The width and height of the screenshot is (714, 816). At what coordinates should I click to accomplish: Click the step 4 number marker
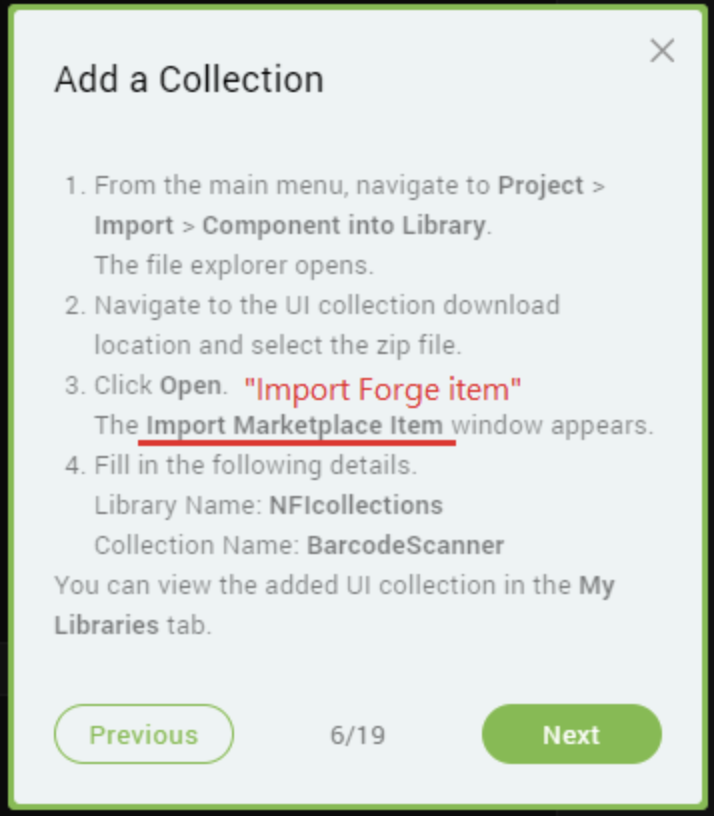point(74,465)
